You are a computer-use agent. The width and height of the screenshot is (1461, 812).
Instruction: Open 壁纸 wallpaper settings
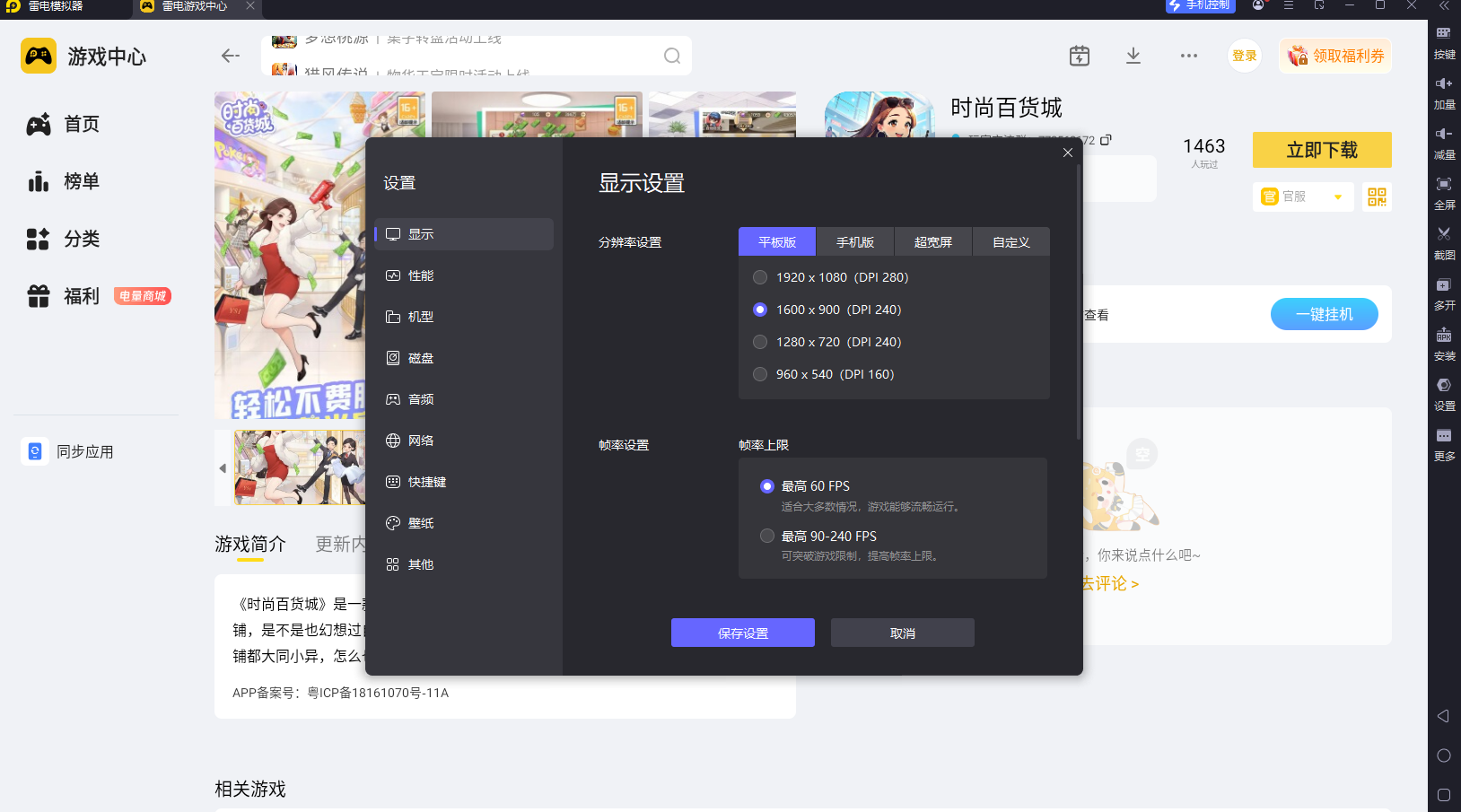pyautogui.click(x=464, y=523)
